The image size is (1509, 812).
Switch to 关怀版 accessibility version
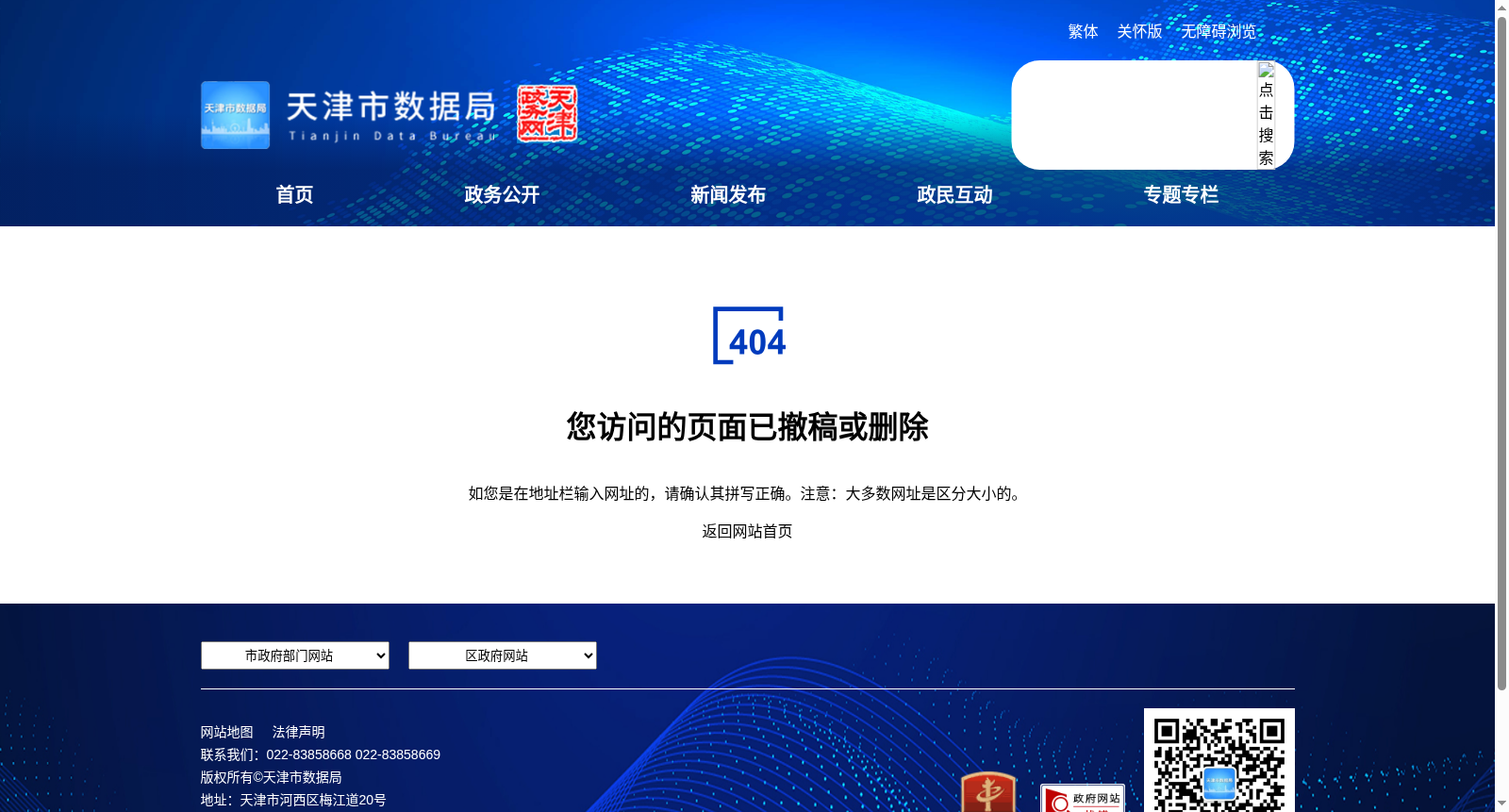1139,31
